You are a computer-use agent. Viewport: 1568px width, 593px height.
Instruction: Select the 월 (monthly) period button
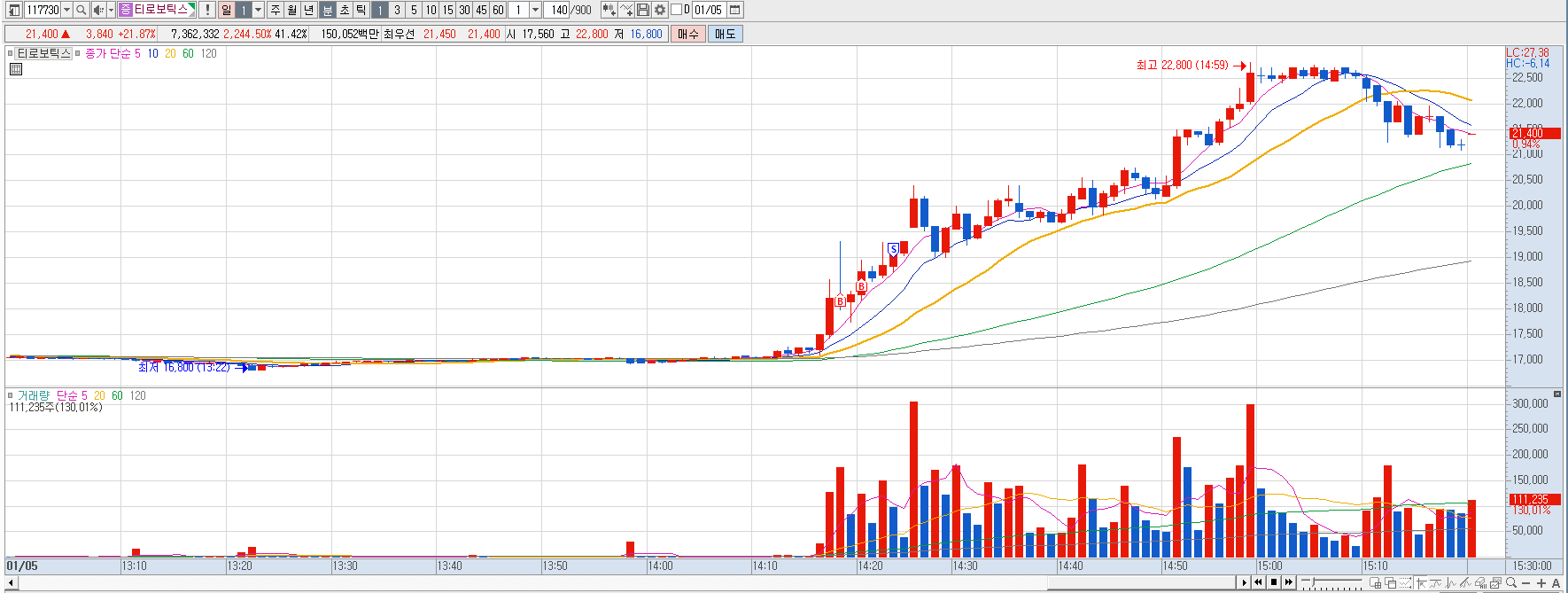click(291, 10)
